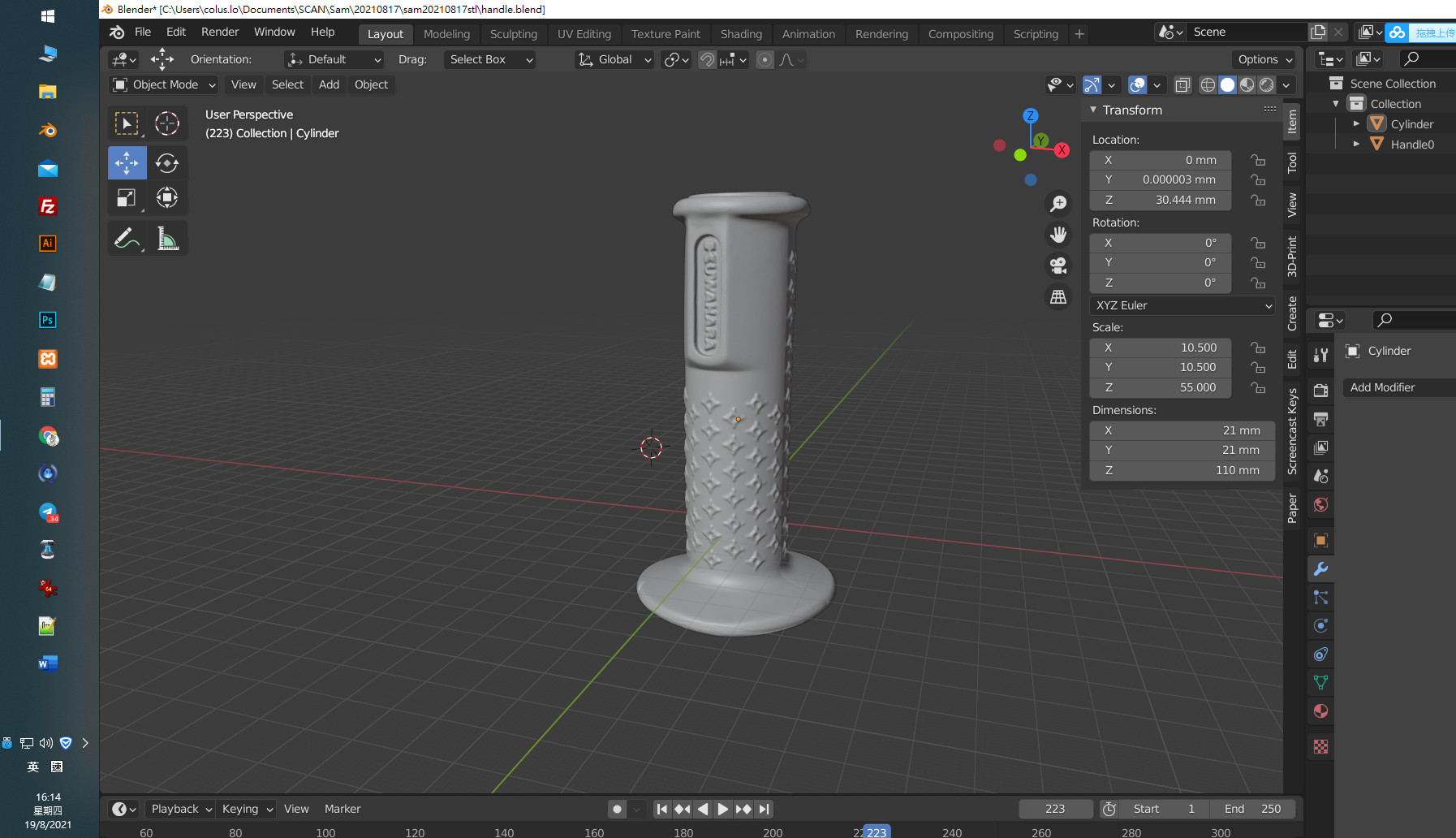Click the Scale Z value field
The image size is (1456, 838).
(1160, 388)
